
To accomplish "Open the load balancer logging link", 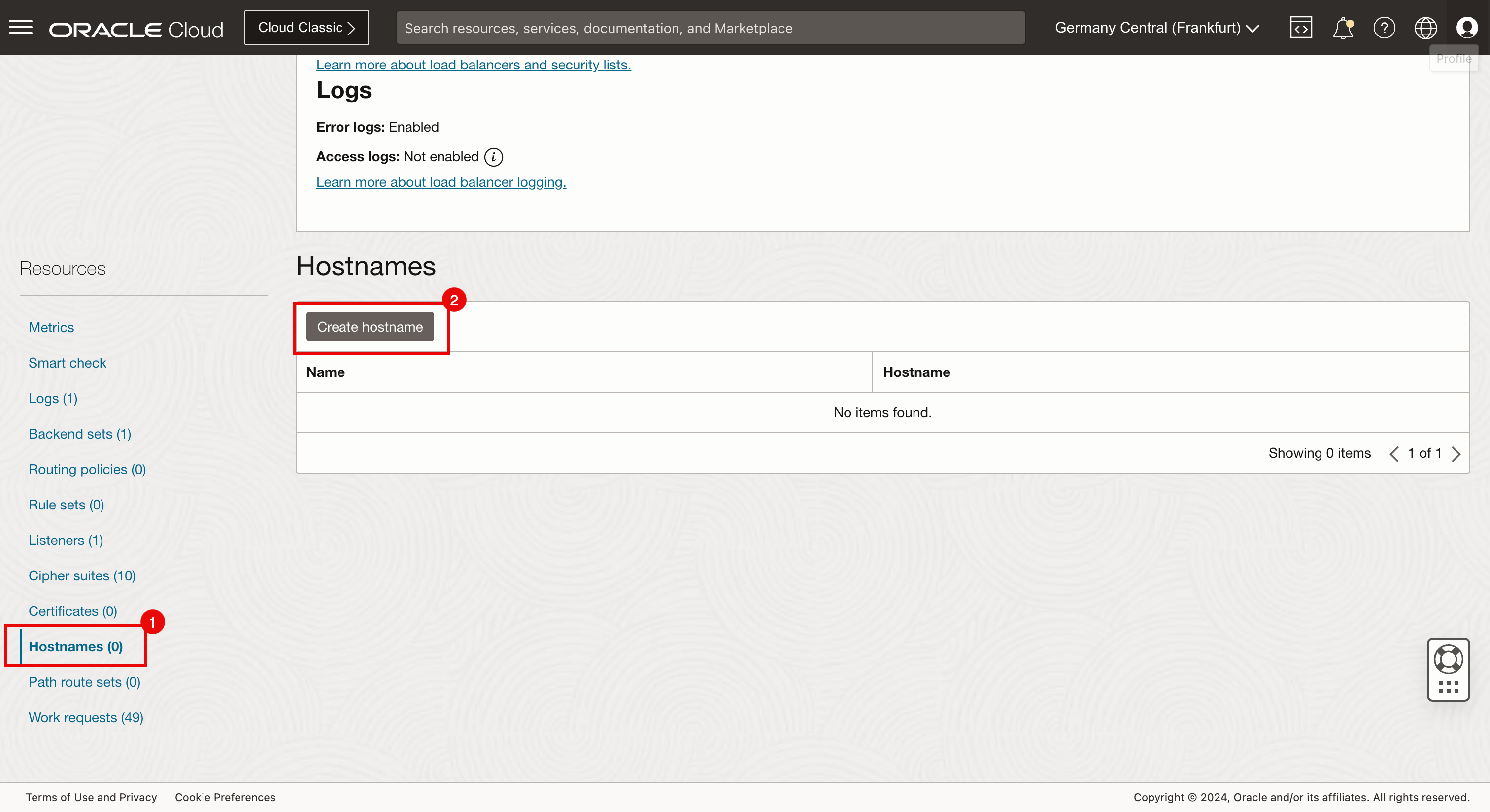I will 441,182.
